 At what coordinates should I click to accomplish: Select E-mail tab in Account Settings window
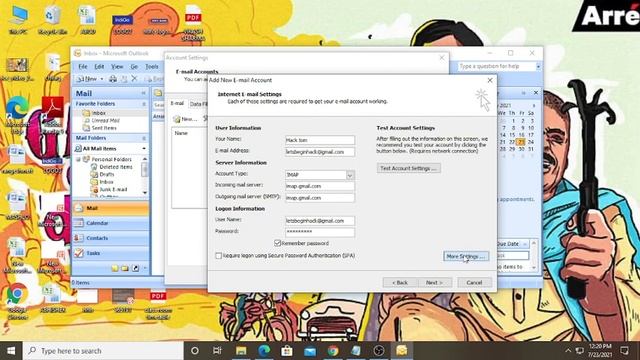pos(177,103)
